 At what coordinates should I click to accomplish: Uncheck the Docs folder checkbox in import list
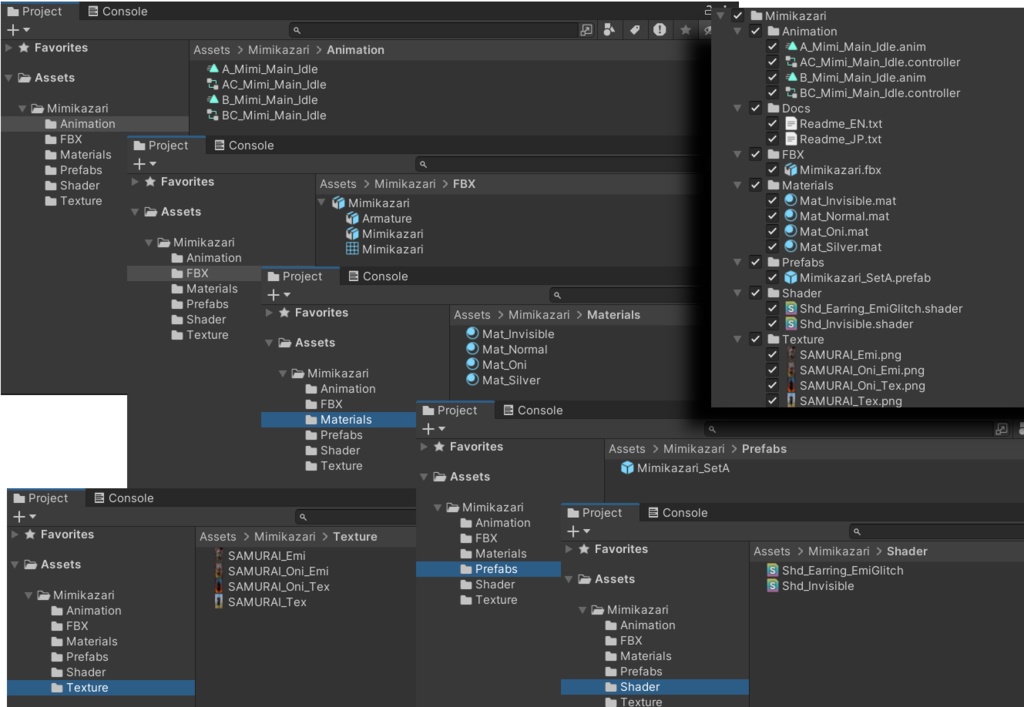click(756, 108)
